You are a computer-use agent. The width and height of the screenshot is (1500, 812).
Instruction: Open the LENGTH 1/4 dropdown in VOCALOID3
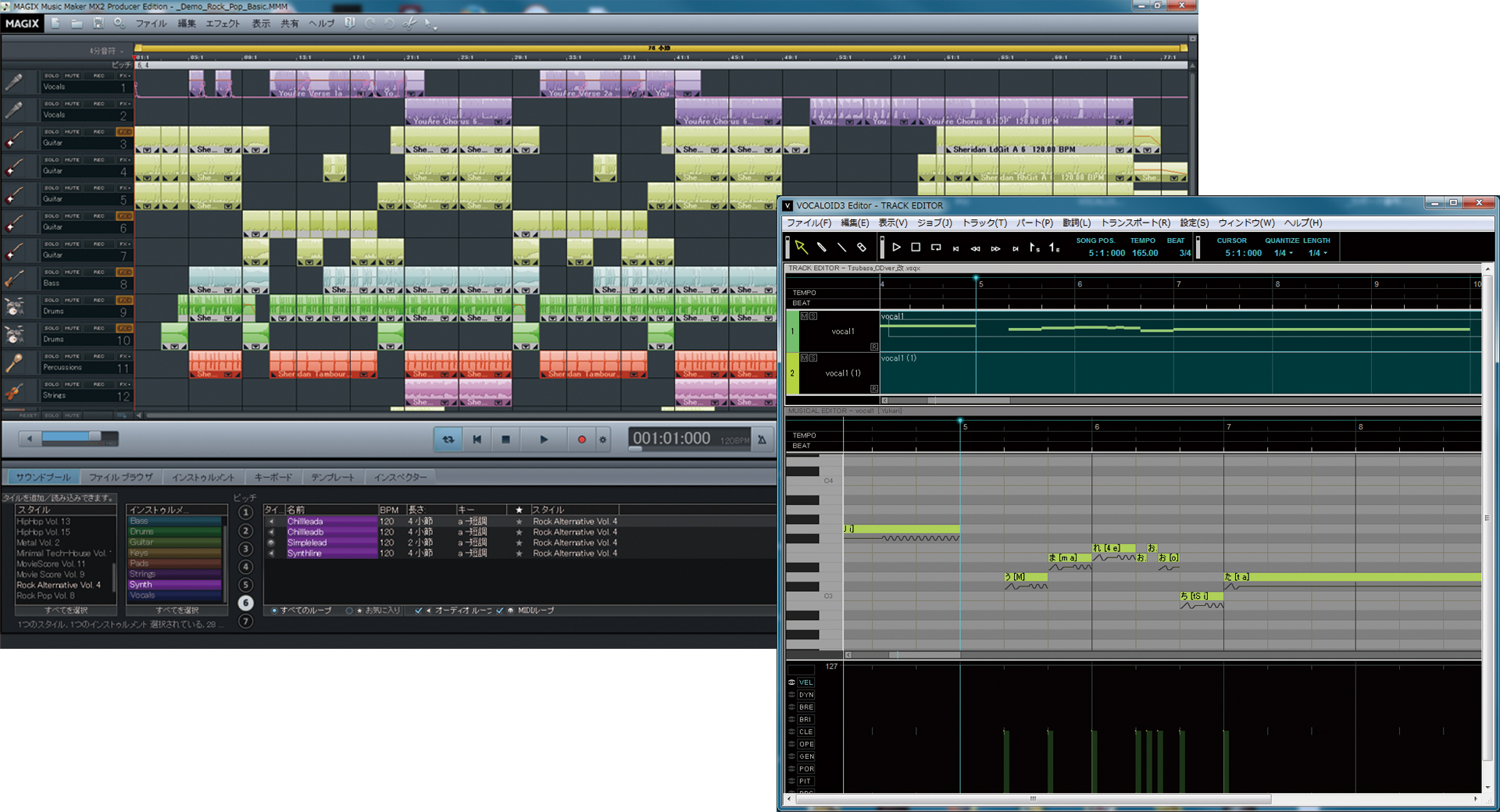pos(1318,253)
